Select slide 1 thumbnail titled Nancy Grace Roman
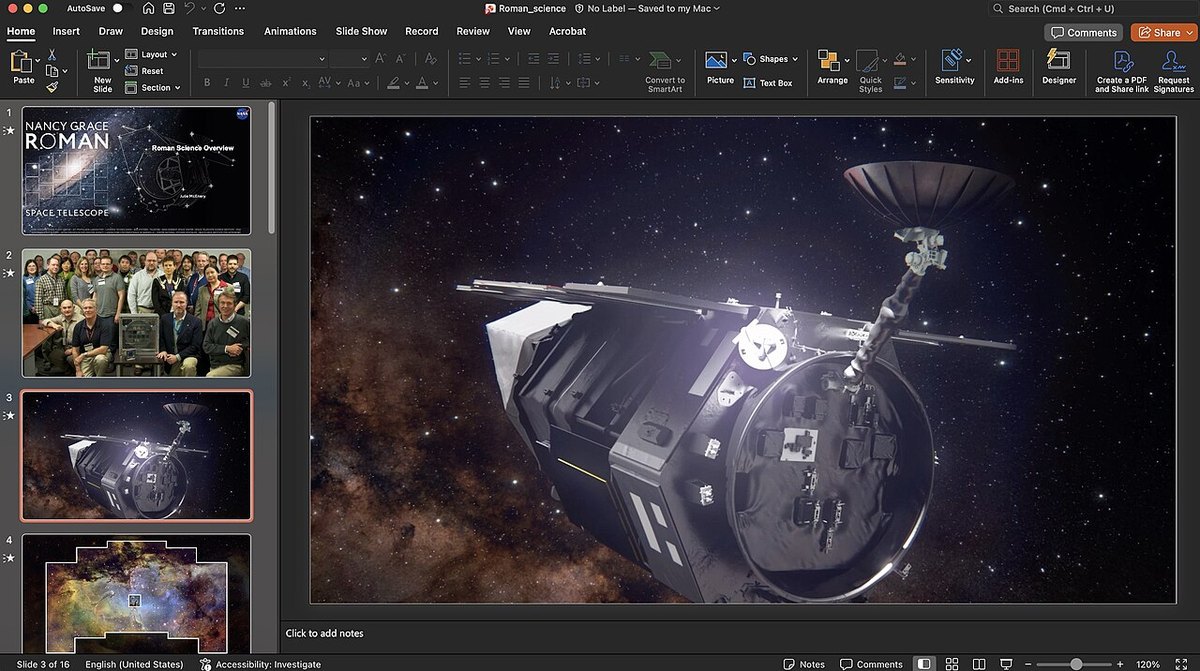The width and height of the screenshot is (1200, 671). (x=136, y=170)
